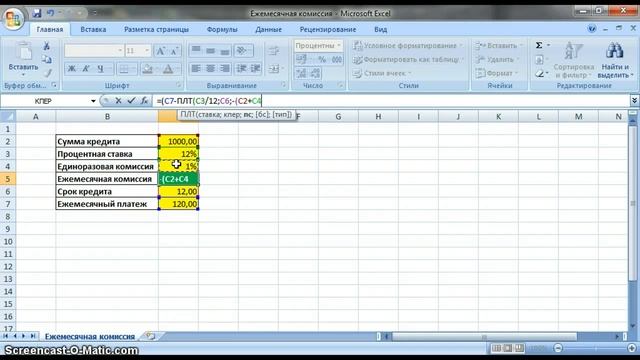Click the percent style button
640x360 pixels.
pyautogui.click(x=322, y=60)
